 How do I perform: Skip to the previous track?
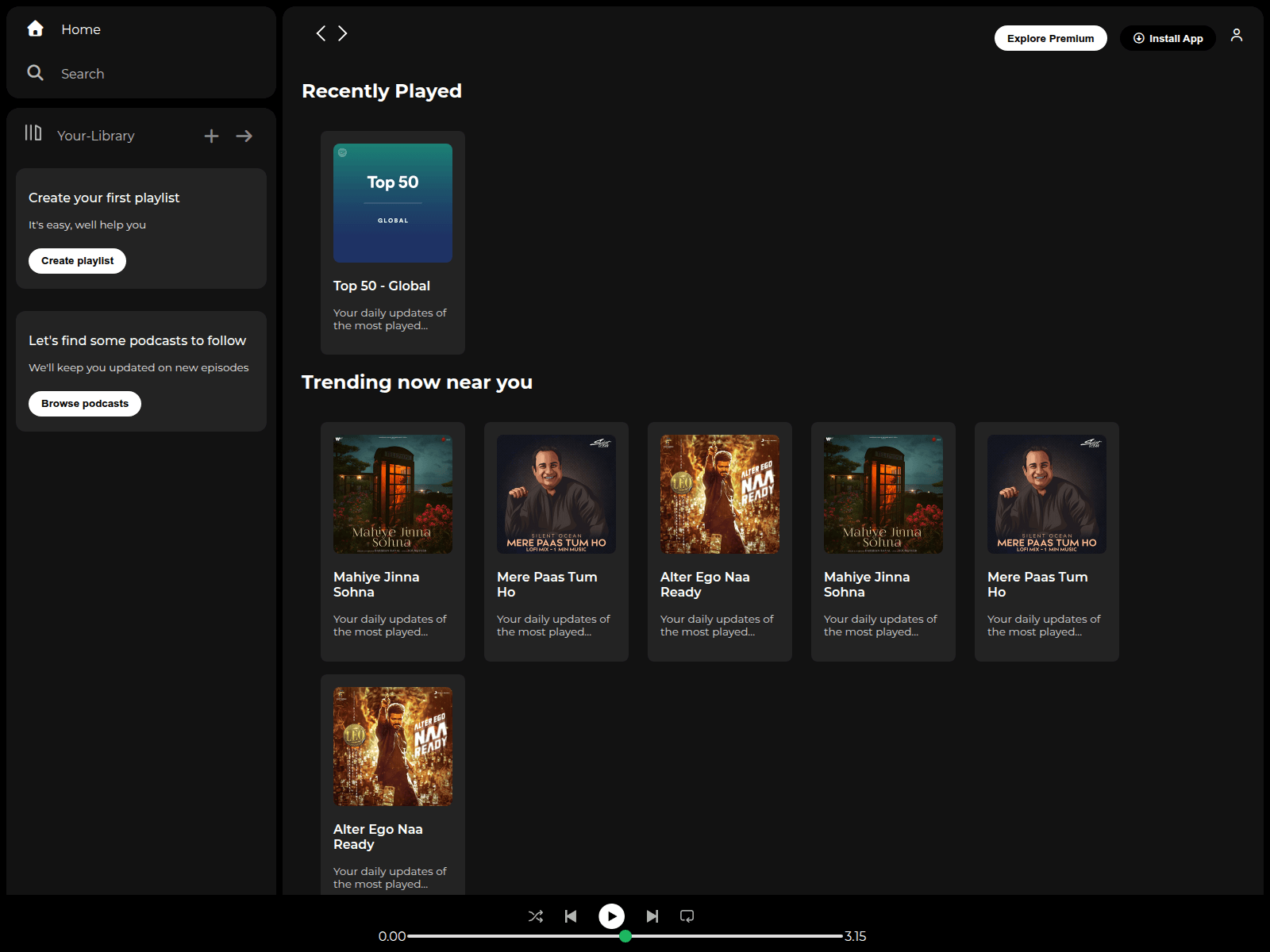571,916
